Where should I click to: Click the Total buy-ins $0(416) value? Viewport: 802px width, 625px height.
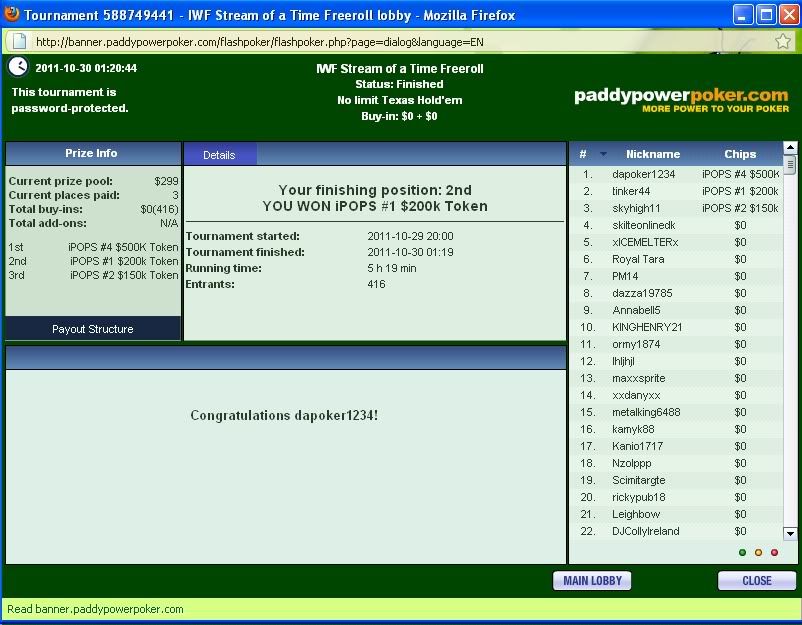click(x=159, y=209)
